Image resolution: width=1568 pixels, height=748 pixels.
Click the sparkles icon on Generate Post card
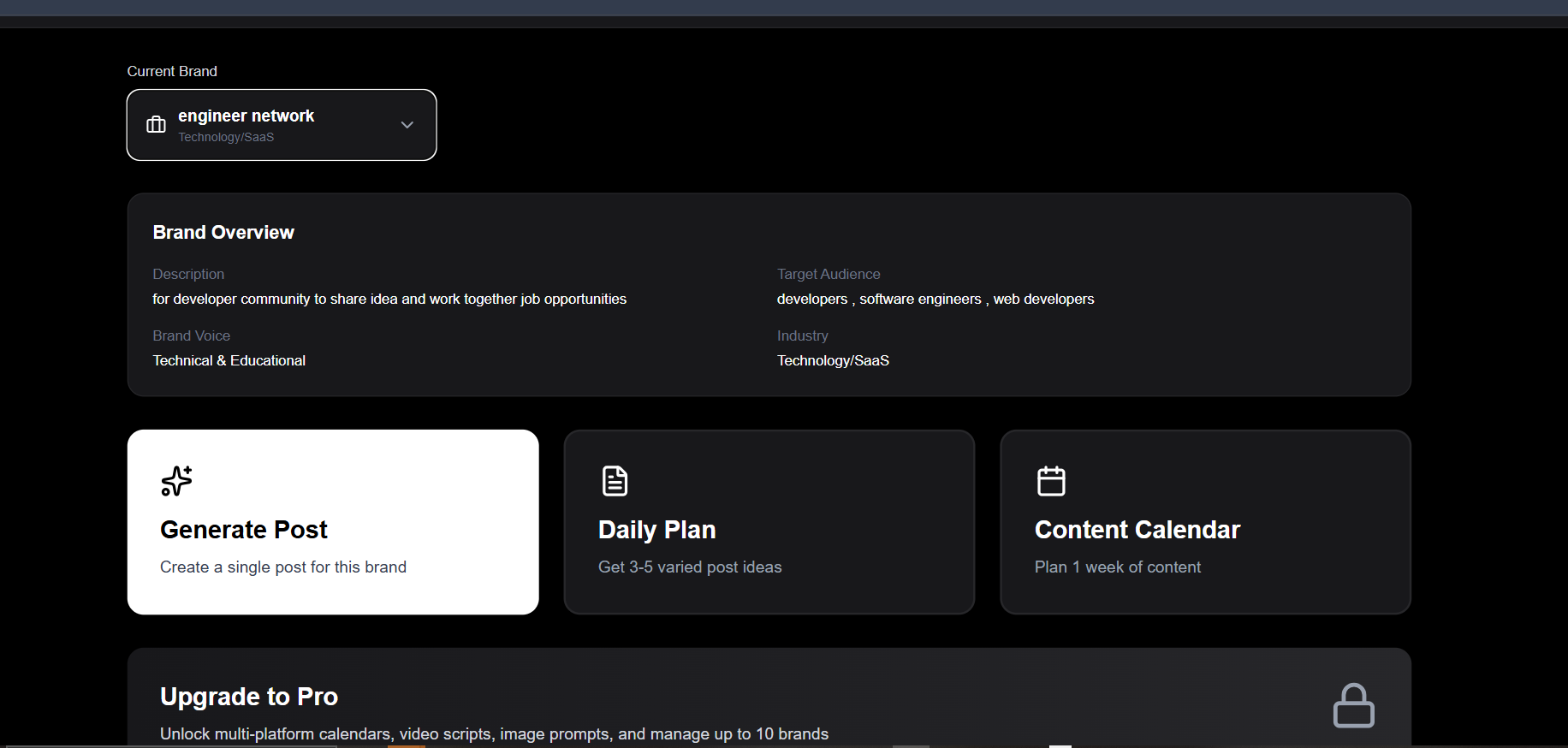[176, 481]
